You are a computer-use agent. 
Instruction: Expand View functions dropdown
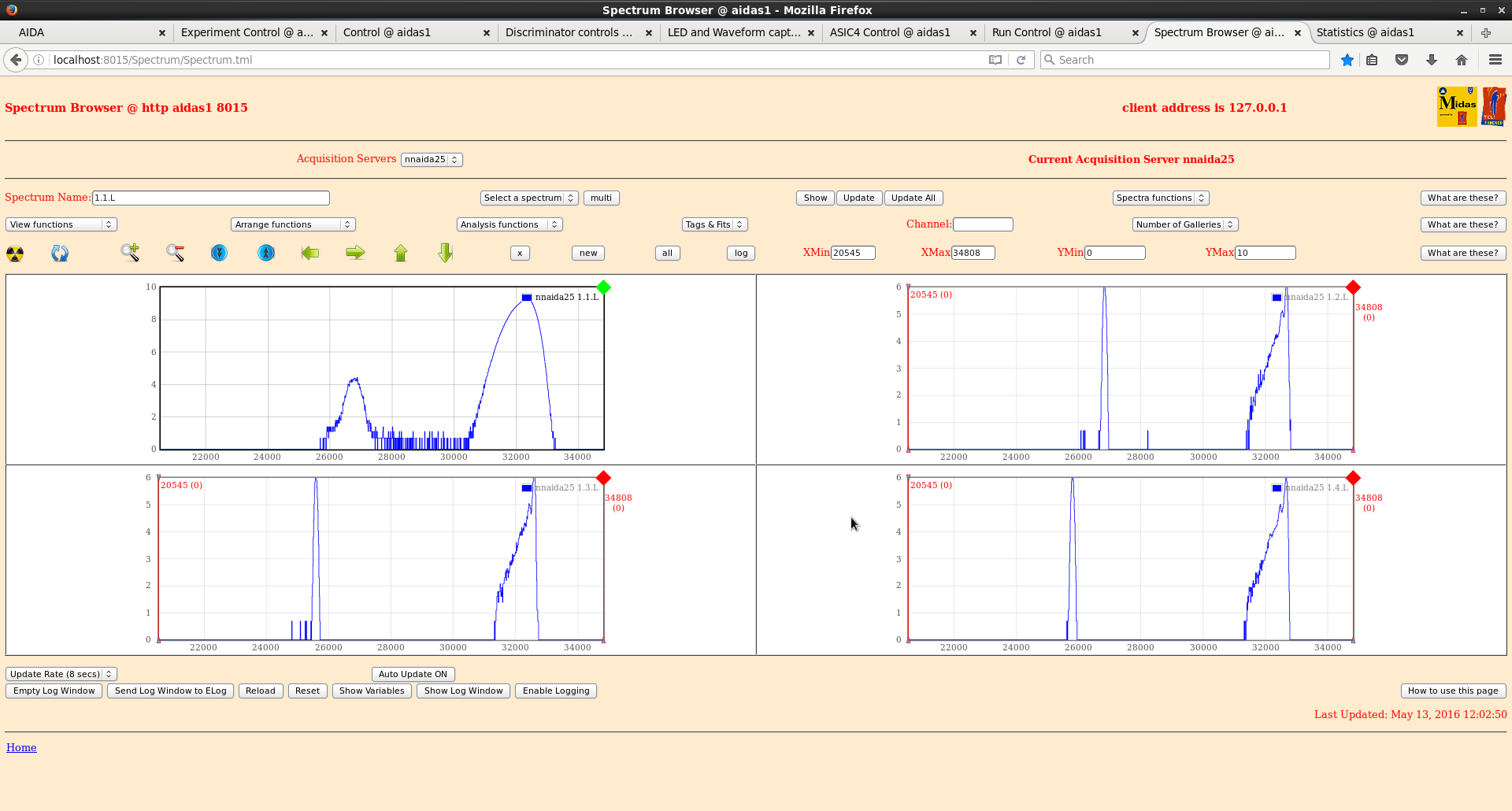click(x=61, y=224)
